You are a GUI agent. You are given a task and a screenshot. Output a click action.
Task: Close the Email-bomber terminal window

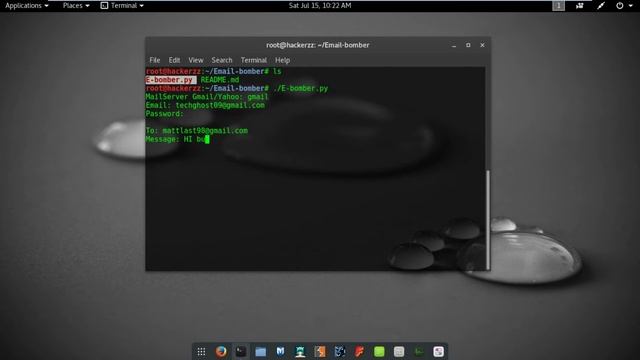point(482,45)
